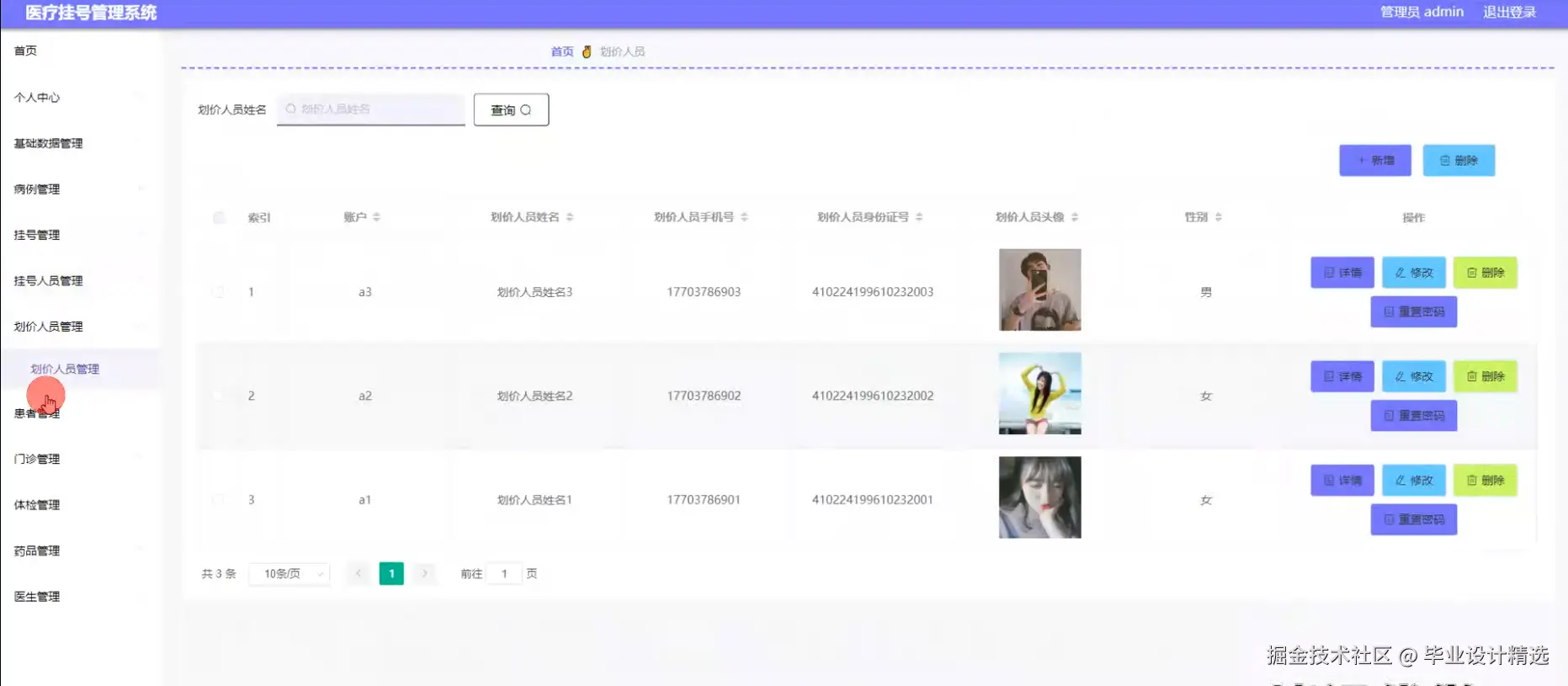Open avatar photo of 划价人员姓名2
The width and height of the screenshot is (1568, 686).
(1039, 393)
